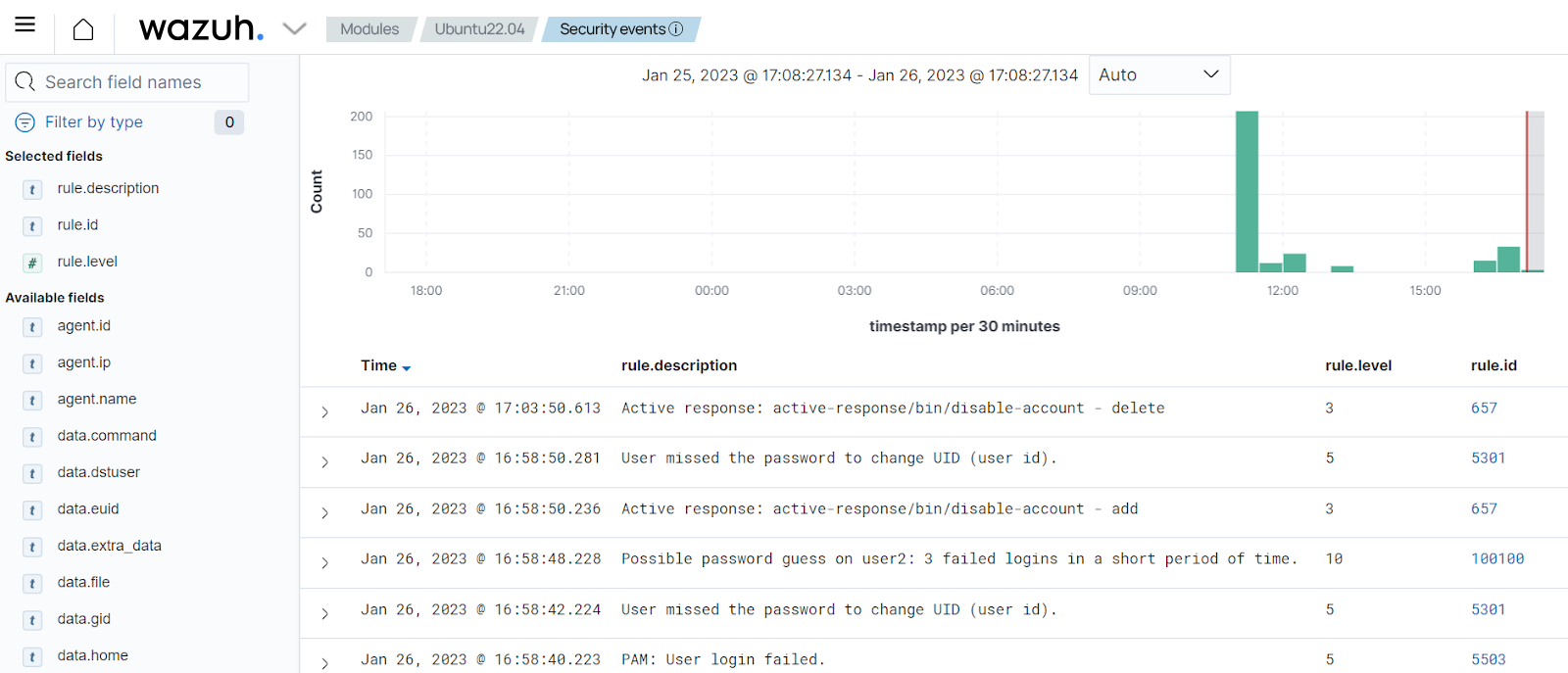Open rule 657 link in disable-account add row
Screen dimensions: 1568x673
[1484, 509]
